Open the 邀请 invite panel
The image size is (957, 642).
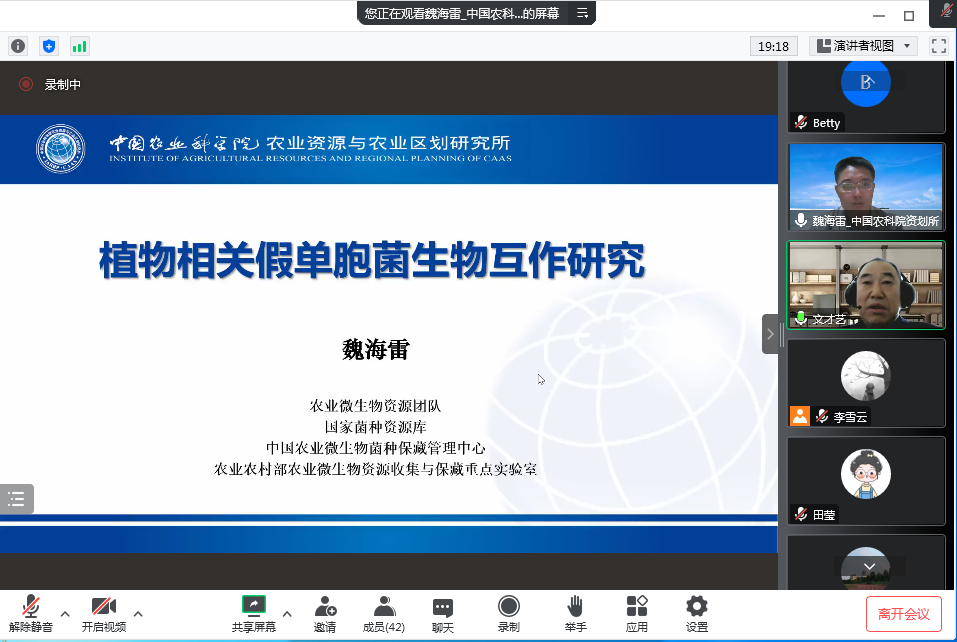(x=325, y=613)
